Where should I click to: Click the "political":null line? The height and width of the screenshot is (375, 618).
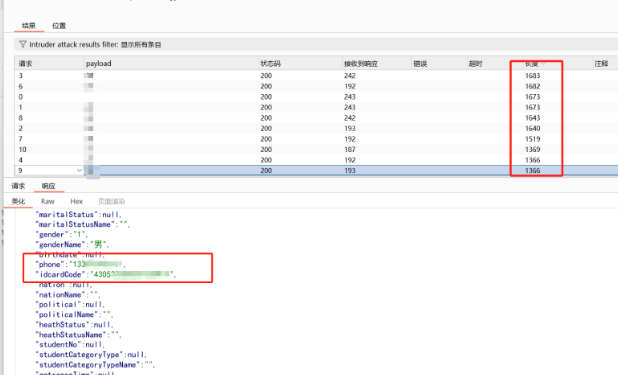tap(71, 304)
